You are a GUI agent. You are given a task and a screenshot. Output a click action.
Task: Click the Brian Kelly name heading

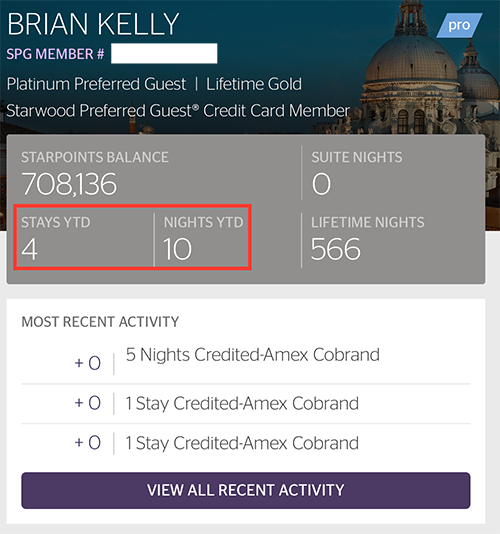[x=93, y=24]
